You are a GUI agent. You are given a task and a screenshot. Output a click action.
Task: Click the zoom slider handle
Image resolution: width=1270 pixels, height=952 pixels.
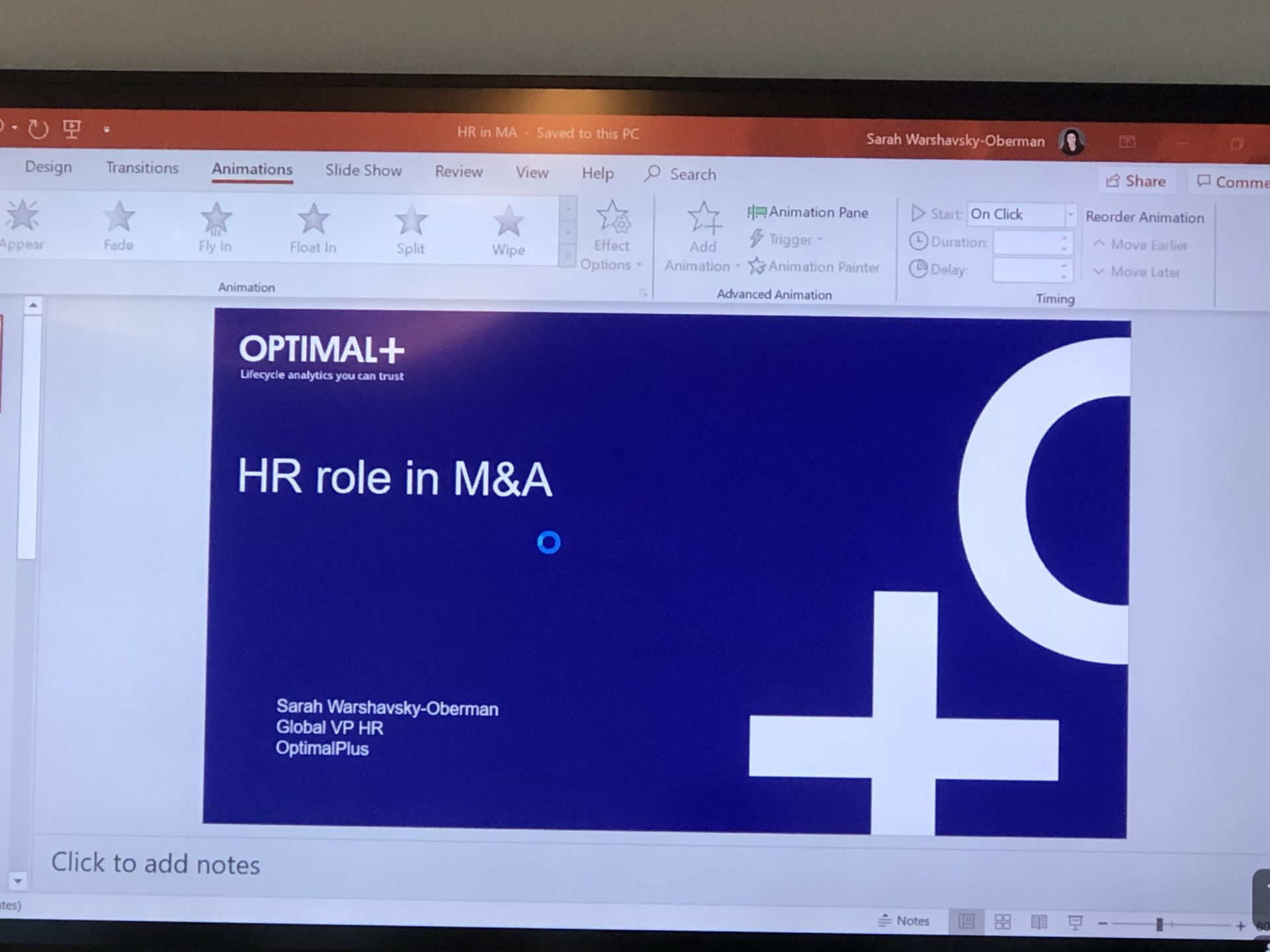(x=1159, y=924)
